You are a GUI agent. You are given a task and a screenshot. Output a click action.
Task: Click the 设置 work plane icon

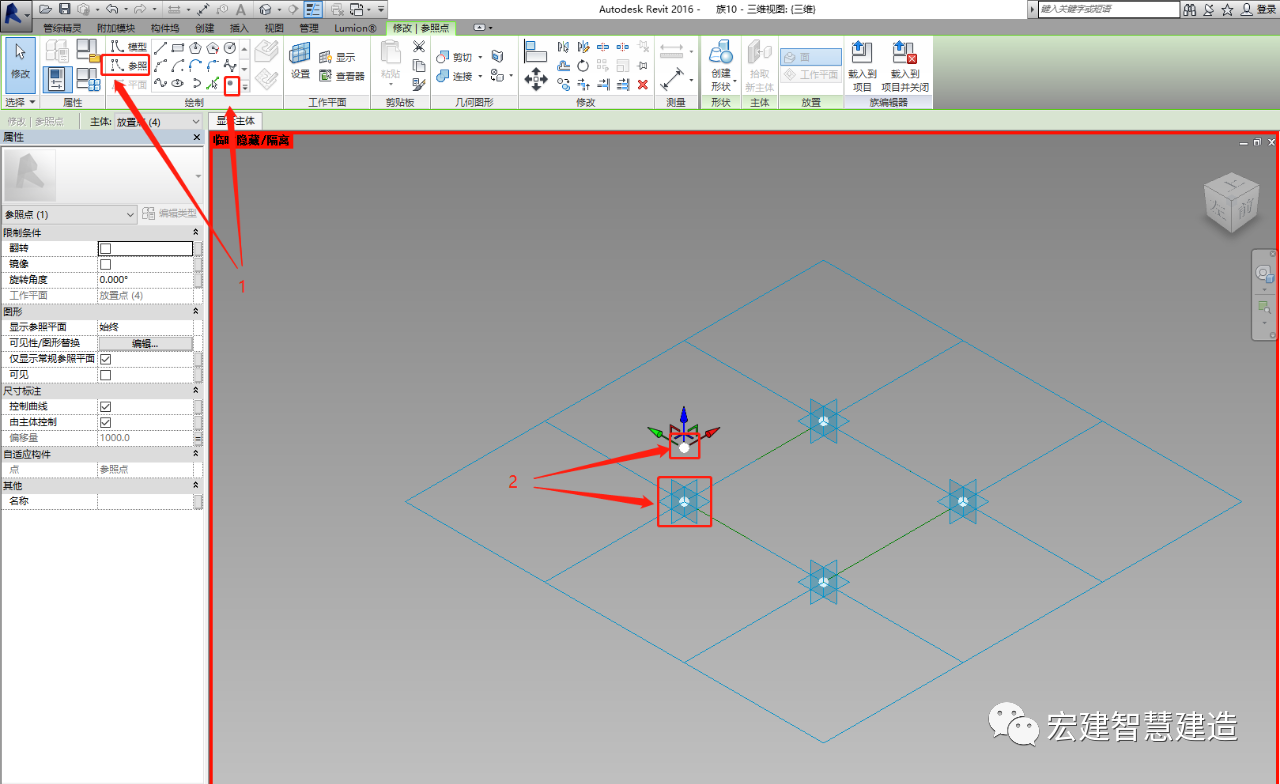[300, 60]
